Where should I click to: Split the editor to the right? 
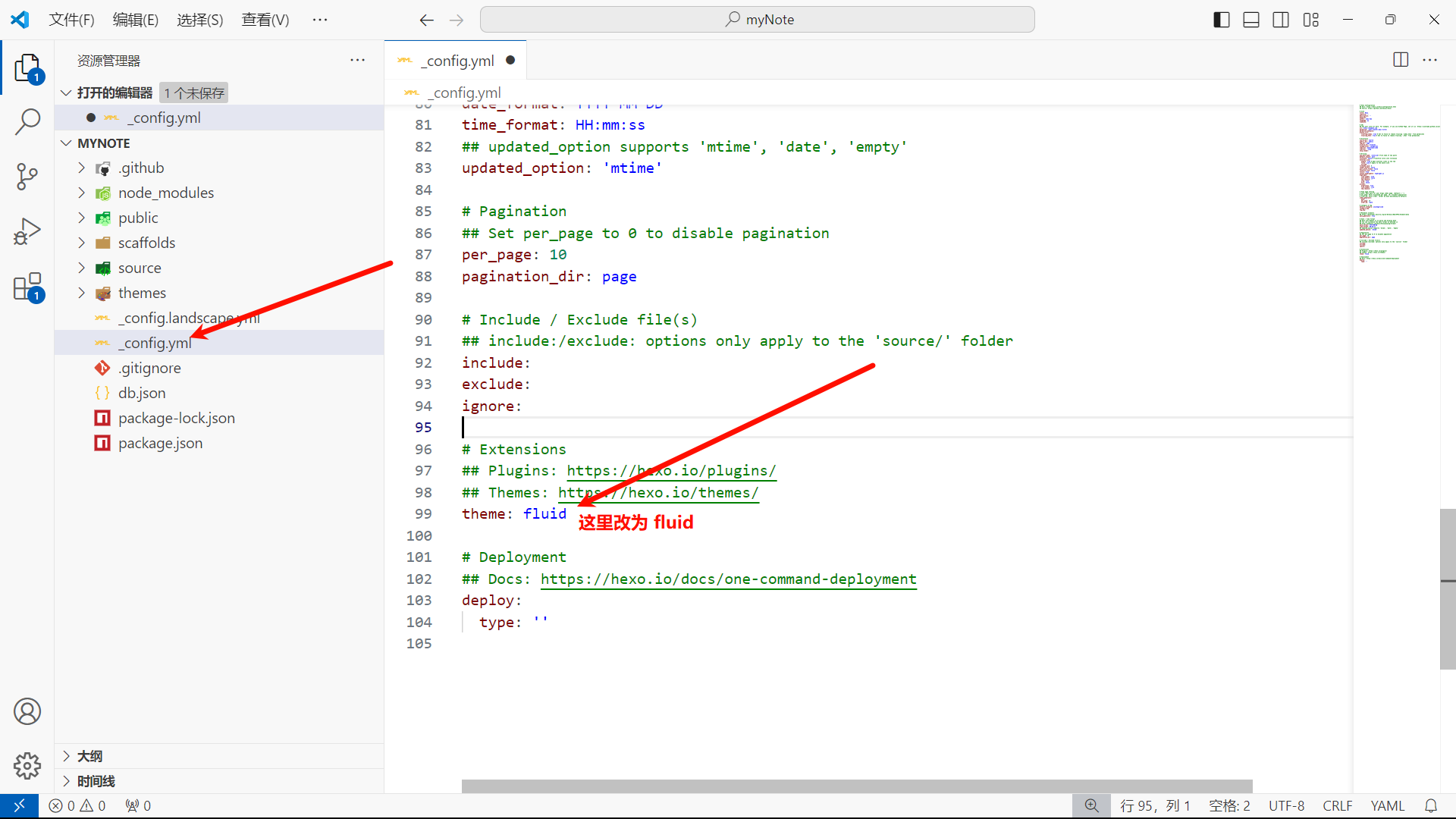pos(1401,60)
